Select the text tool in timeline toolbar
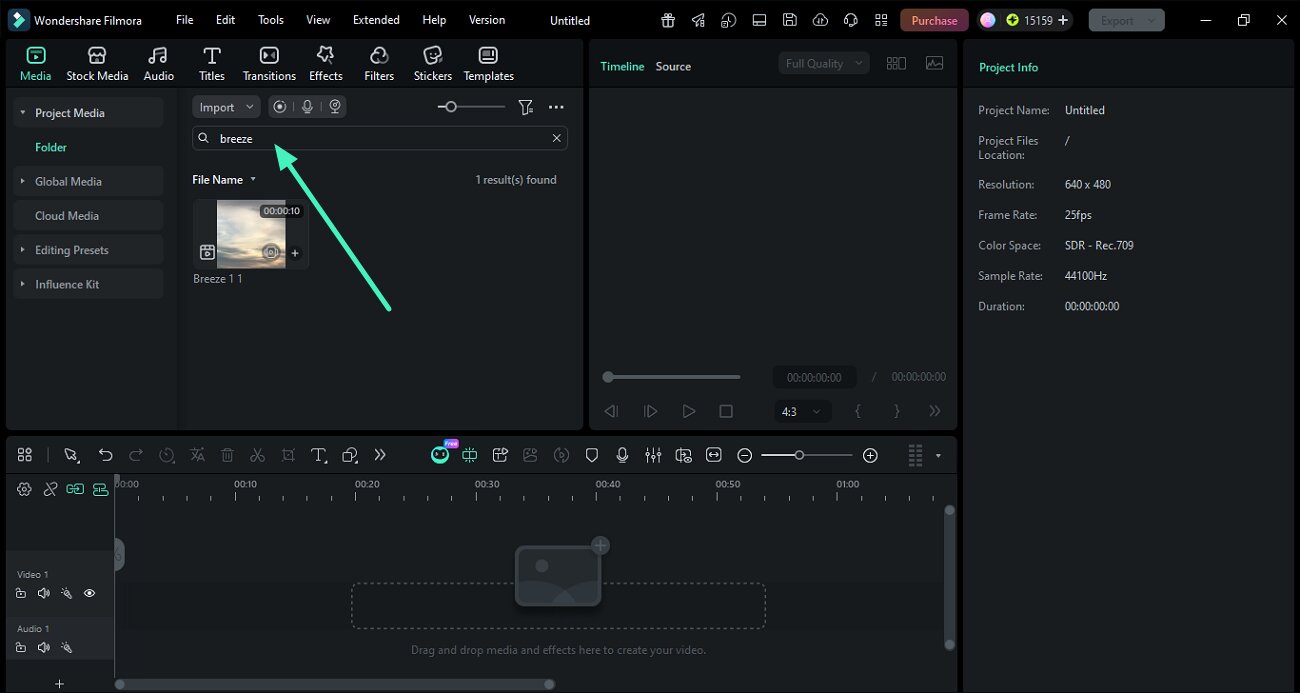The image size is (1300, 693). pyautogui.click(x=319, y=455)
